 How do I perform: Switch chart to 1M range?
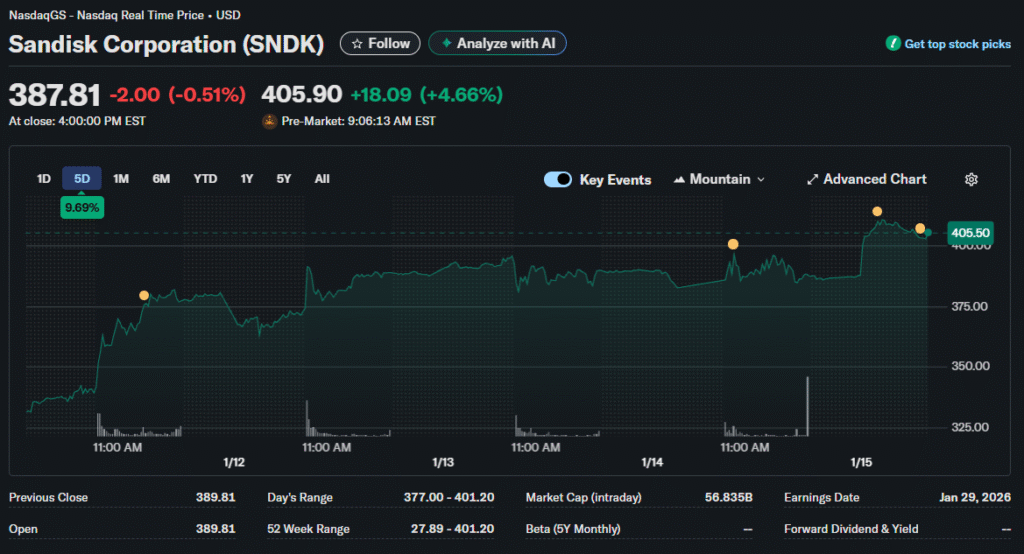[x=121, y=179]
